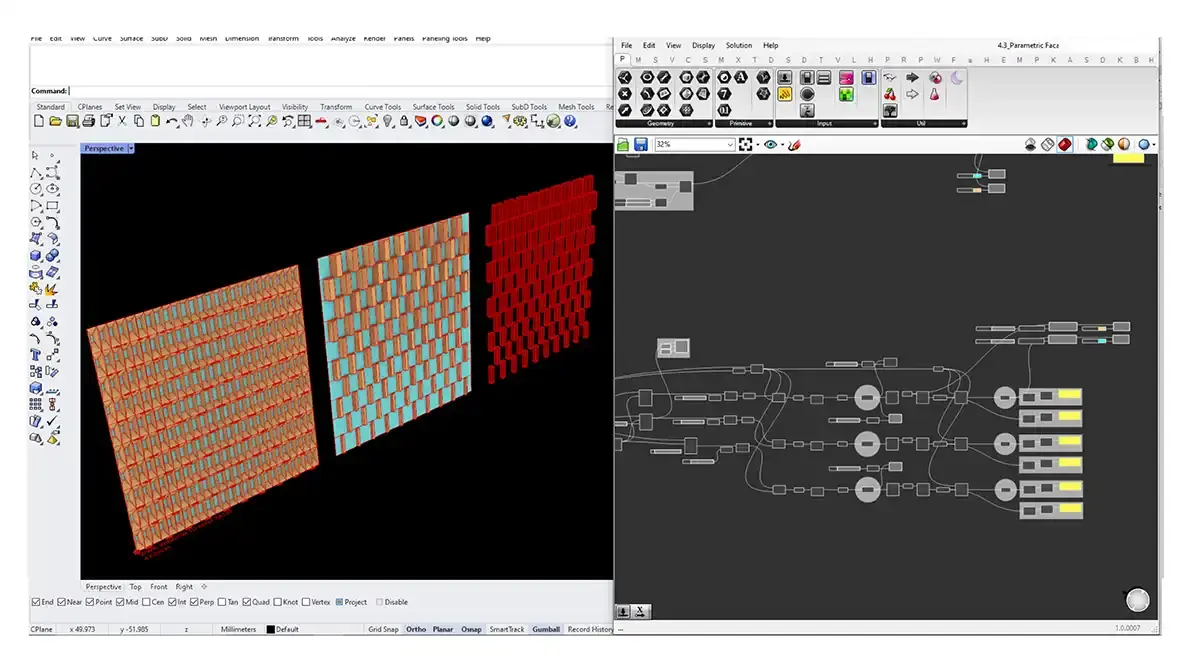Click the green checker icon in Input panel
Image resolution: width=1190 pixels, height=666 pixels.
click(845, 94)
